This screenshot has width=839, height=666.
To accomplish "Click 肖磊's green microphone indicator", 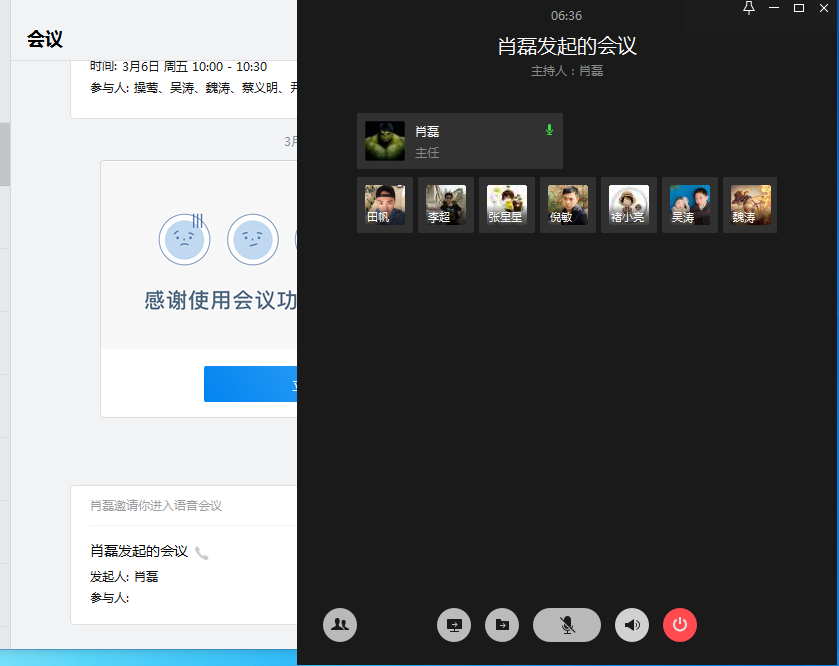I will [x=549, y=130].
